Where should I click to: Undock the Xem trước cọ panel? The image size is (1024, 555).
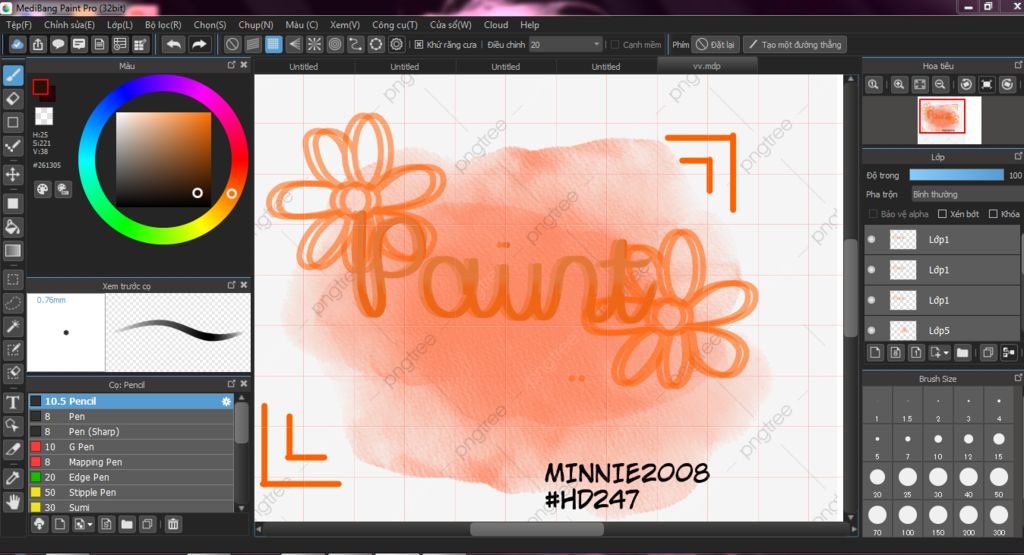pyautogui.click(x=231, y=285)
